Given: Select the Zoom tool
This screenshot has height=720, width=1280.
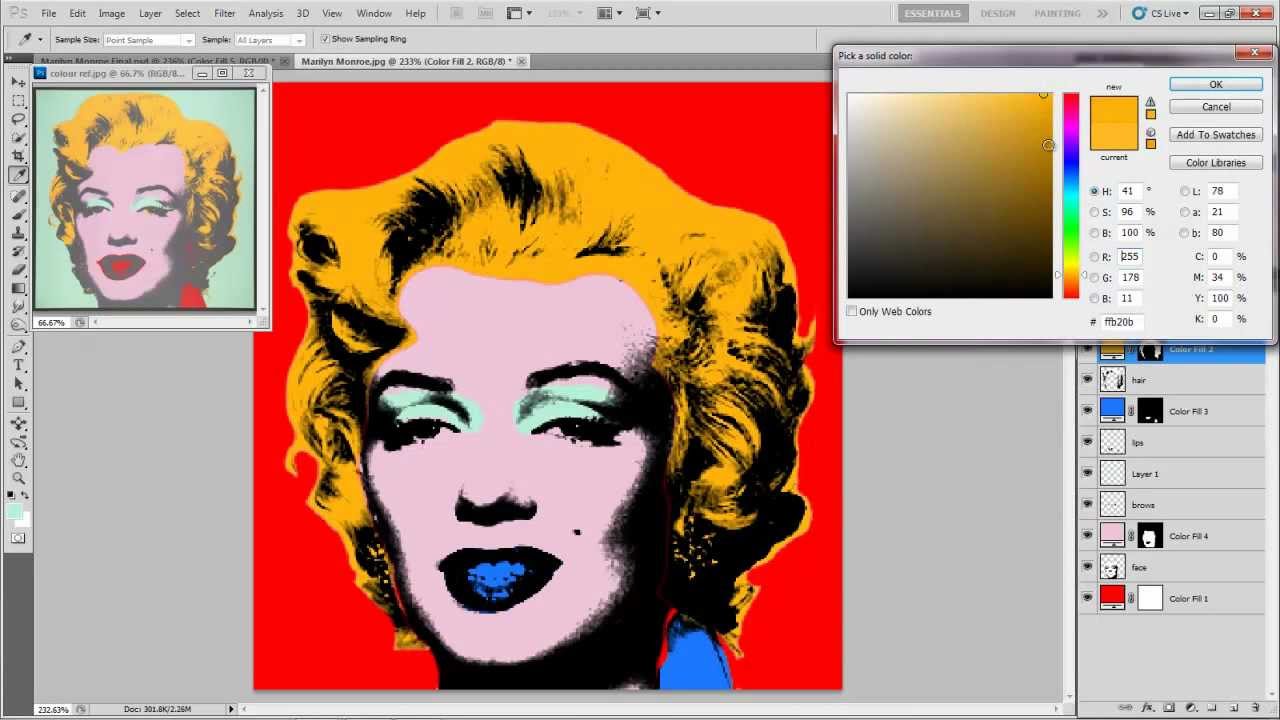Looking at the screenshot, I should (19, 478).
